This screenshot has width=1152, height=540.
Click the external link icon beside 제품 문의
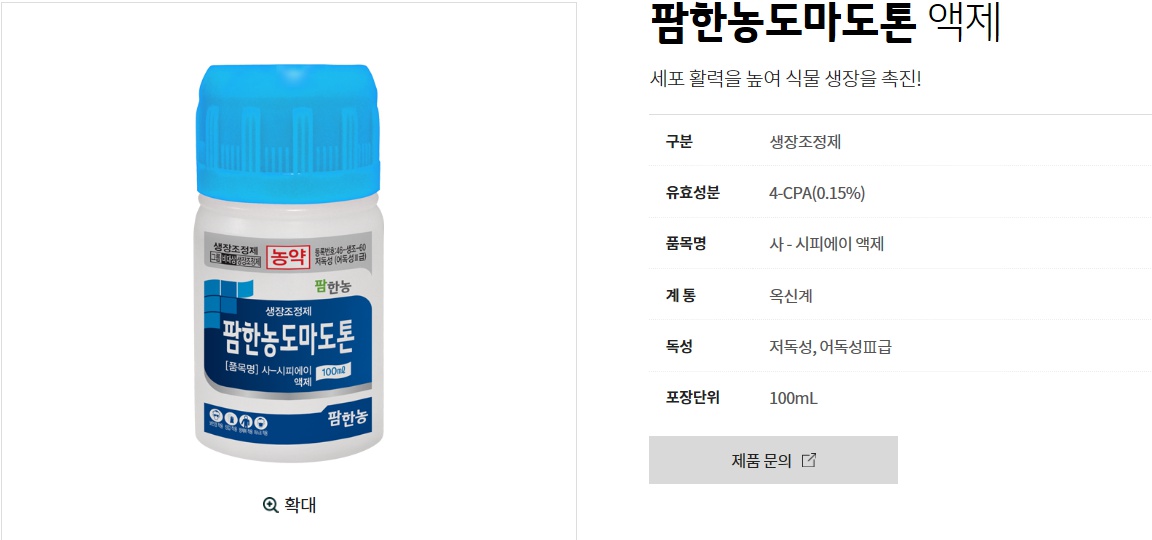[x=808, y=460]
